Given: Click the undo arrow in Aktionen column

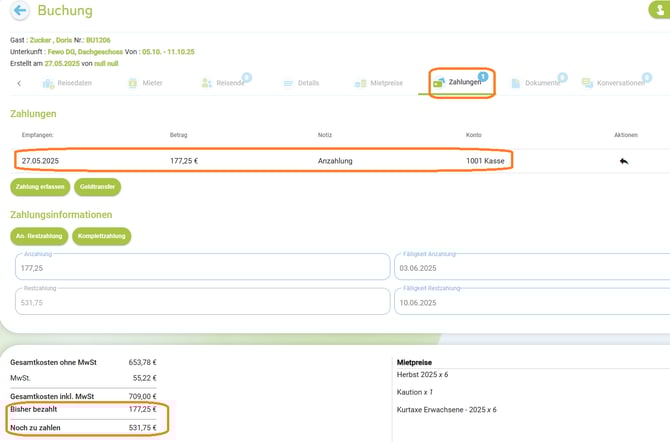Looking at the screenshot, I should (624, 161).
